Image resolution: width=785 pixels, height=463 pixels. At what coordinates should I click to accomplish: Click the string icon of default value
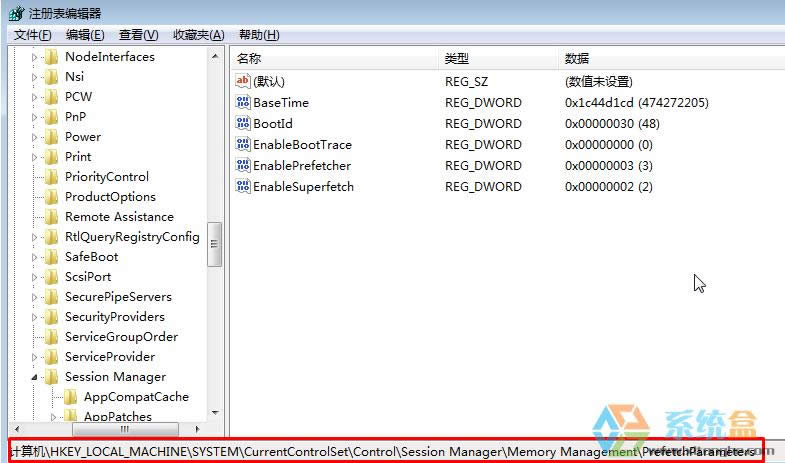coord(242,82)
